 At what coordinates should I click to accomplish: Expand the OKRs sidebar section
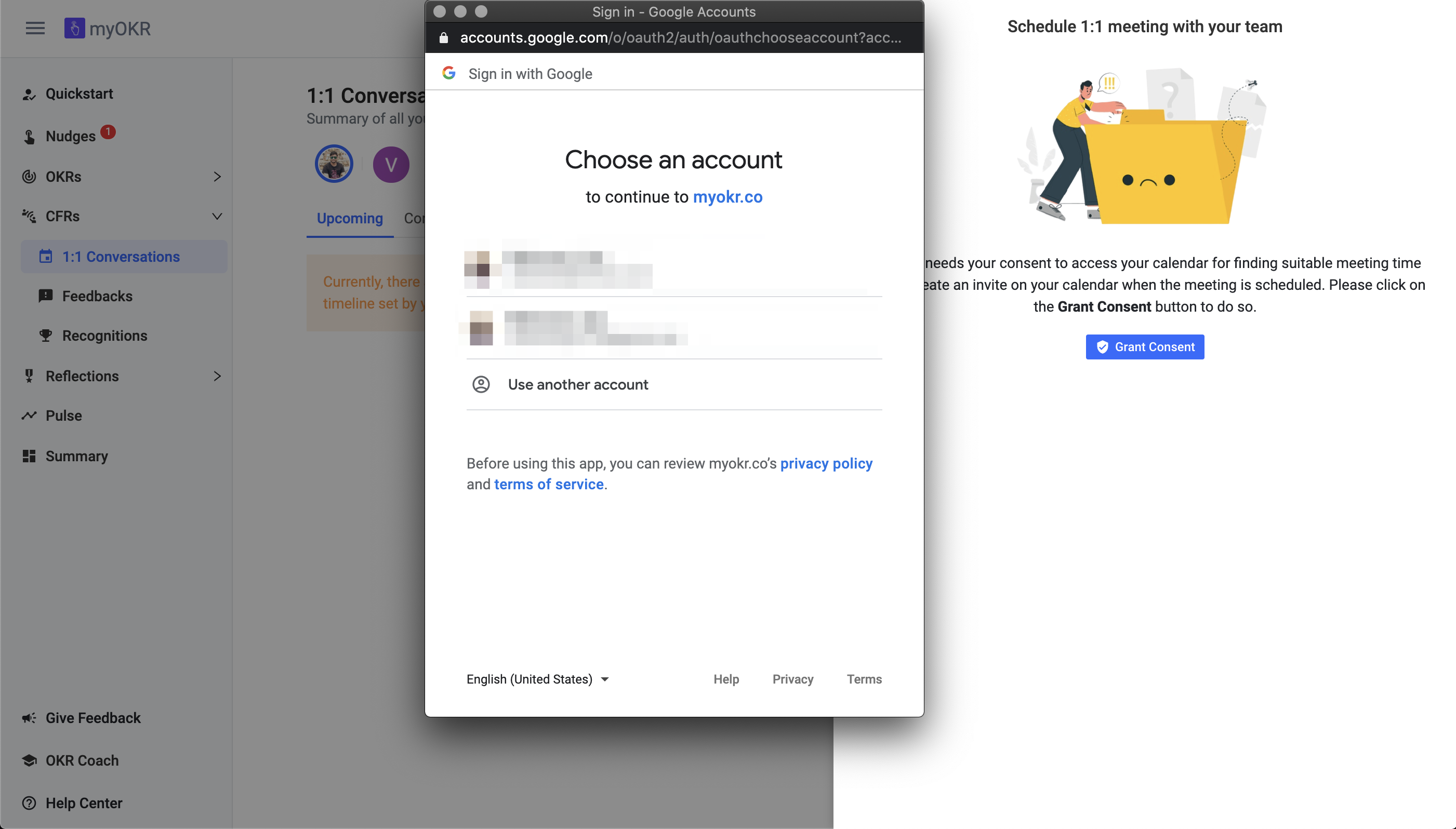click(x=217, y=177)
